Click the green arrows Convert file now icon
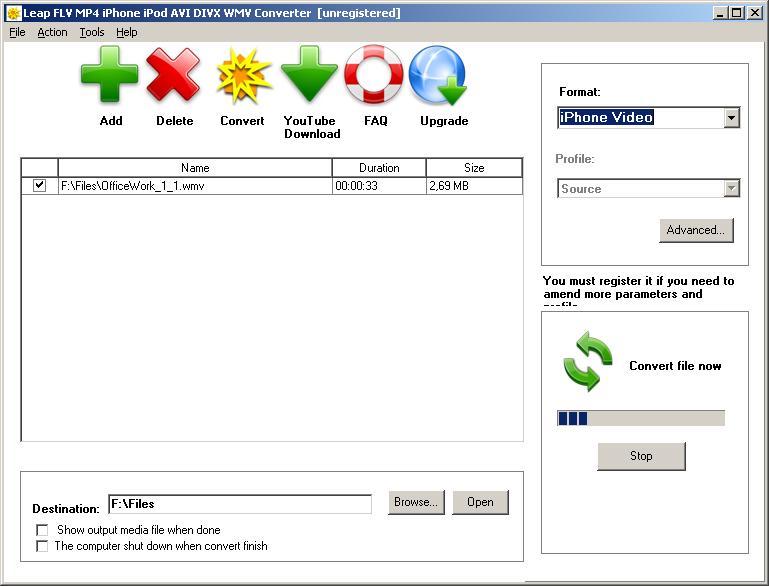Viewport: 769px width, 586px height. [x=588, y=361]
